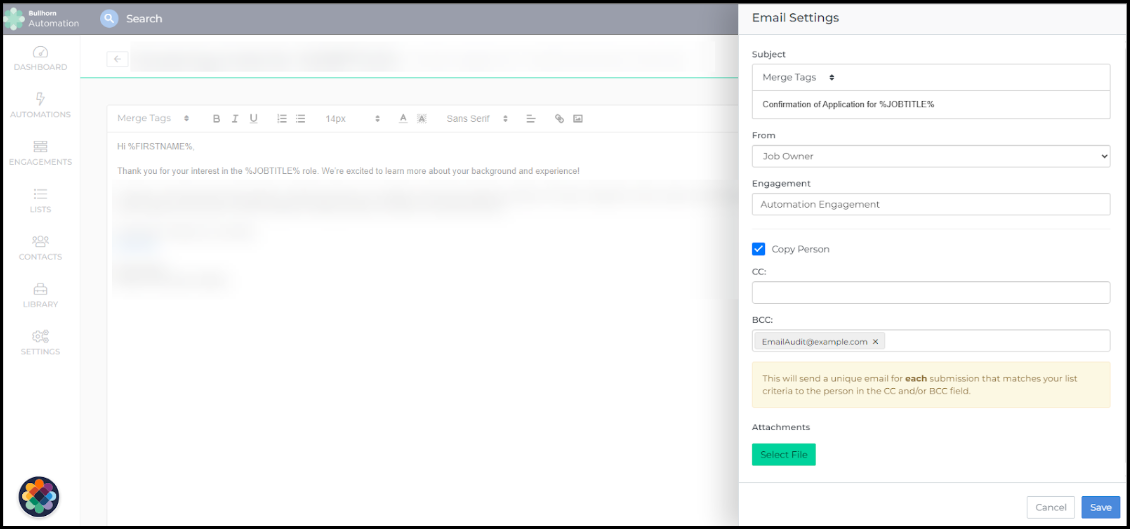Open the text color picker

pyautogui.click(x=403, y=118)
